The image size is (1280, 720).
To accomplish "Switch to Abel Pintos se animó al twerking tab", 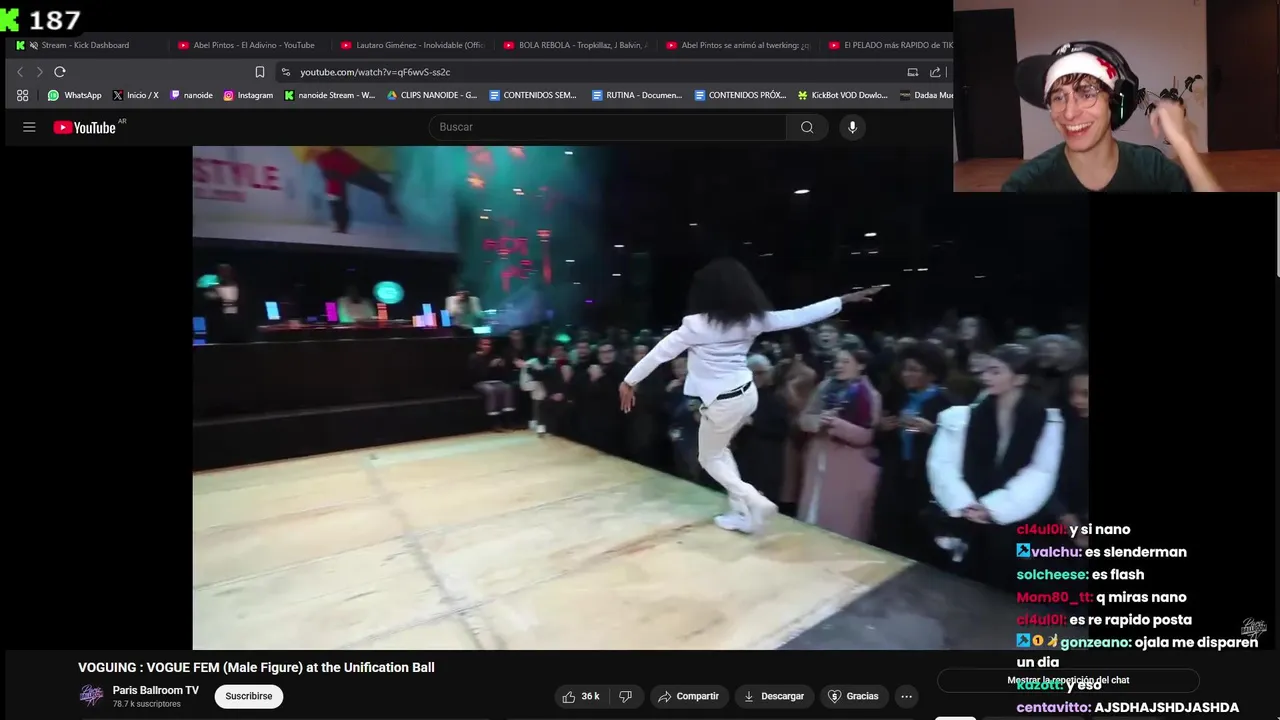I will tap(738, 45).
